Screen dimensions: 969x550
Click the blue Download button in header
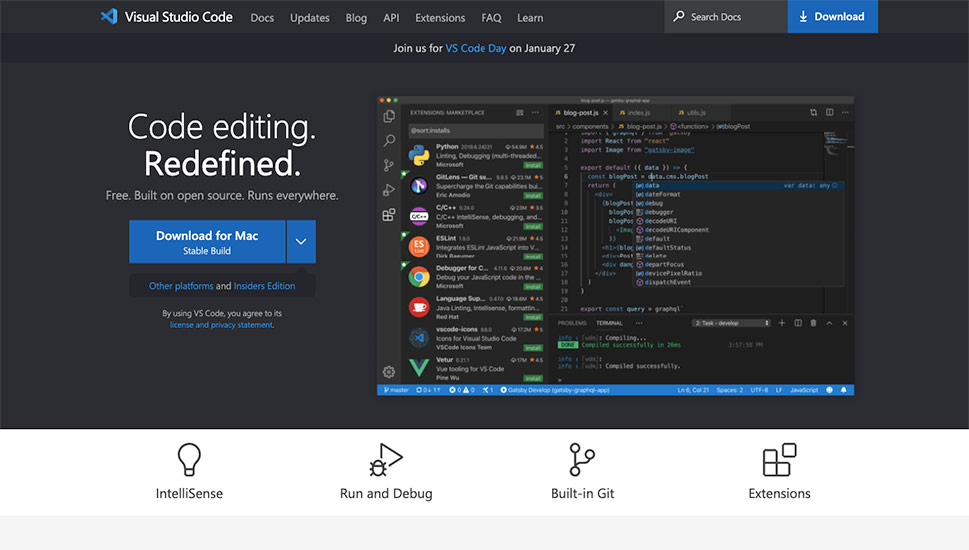pyautogui.click(x=832, y=17)
